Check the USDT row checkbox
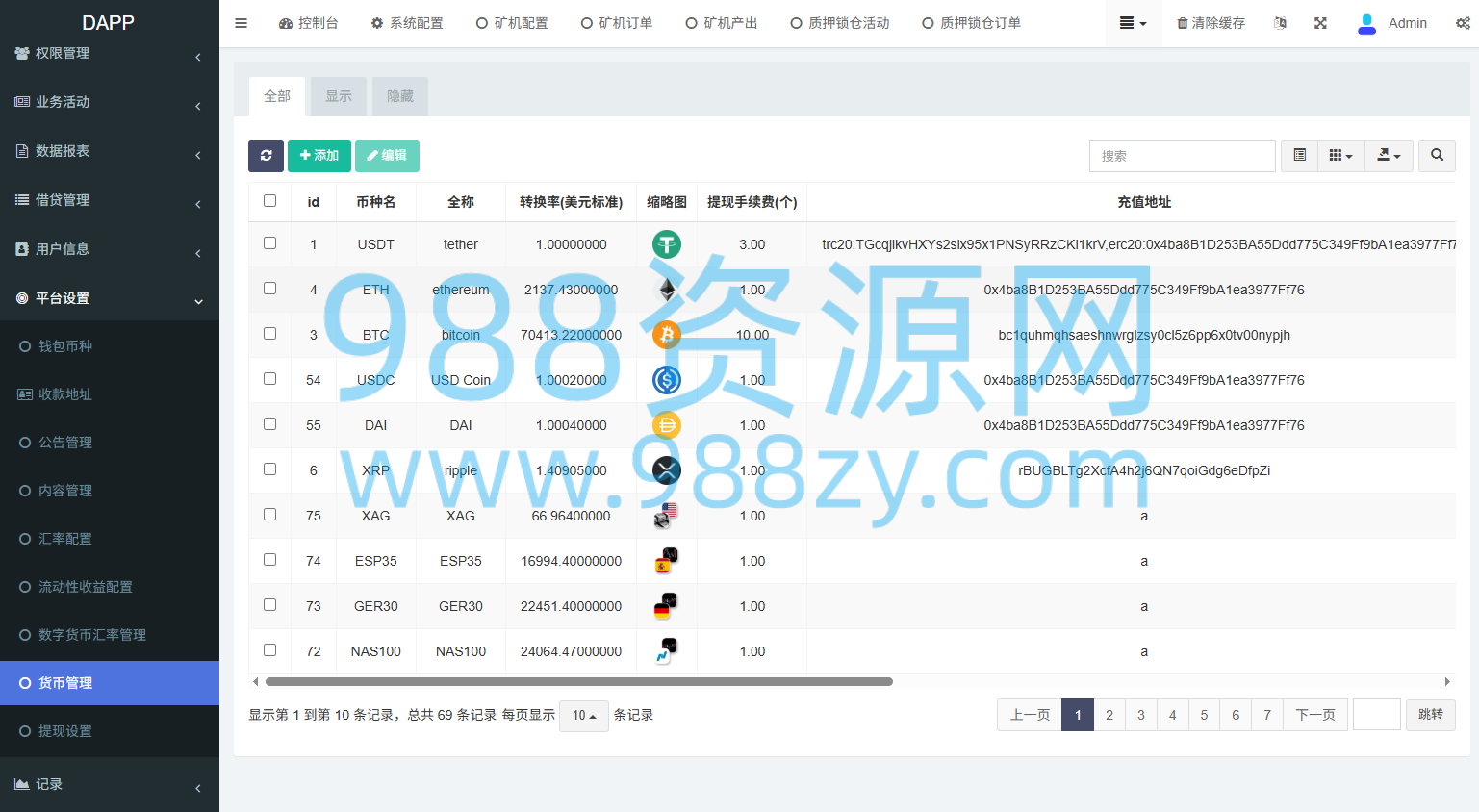 point(270,243)
